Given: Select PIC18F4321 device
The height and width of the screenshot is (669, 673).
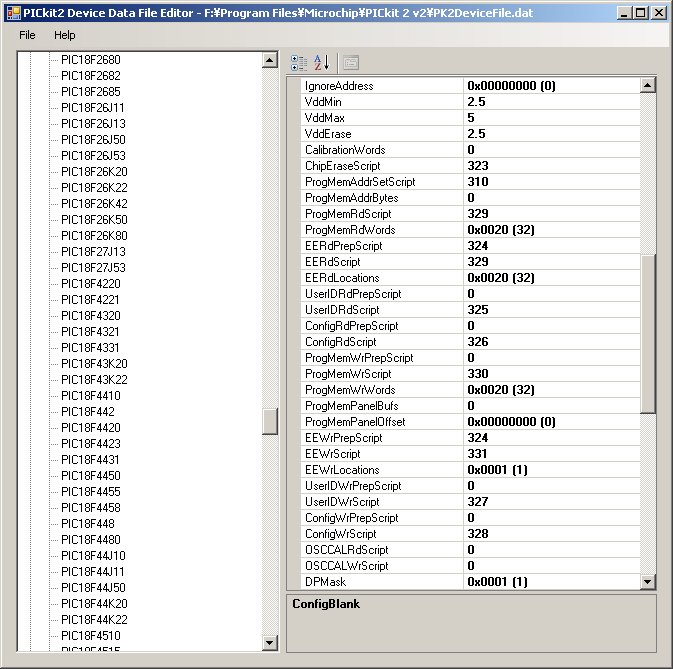Looking at the screenshot, I should [x=90, y=332].
